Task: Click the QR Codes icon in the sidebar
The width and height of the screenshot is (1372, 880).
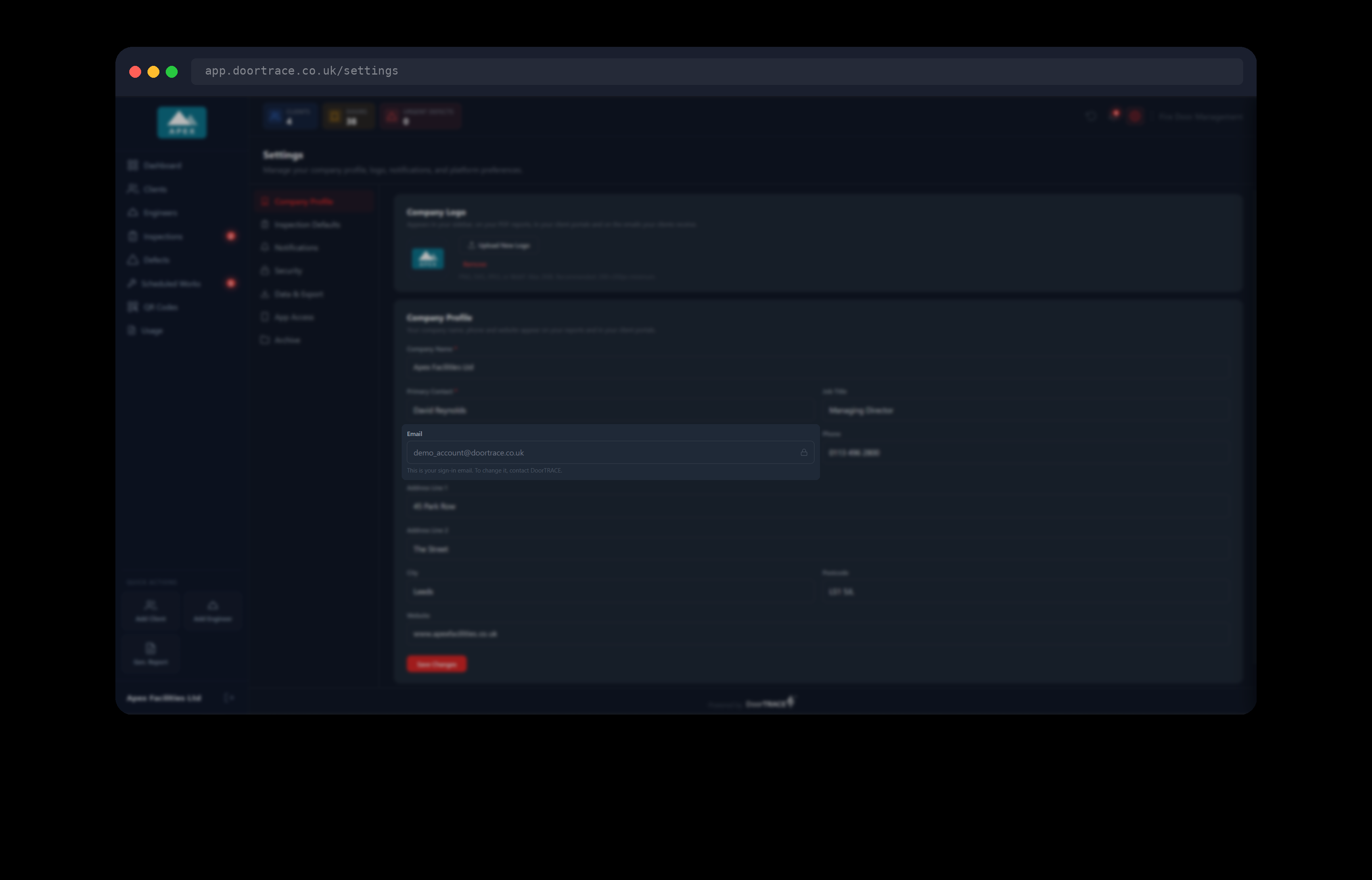Action: (x=133, y=307)
